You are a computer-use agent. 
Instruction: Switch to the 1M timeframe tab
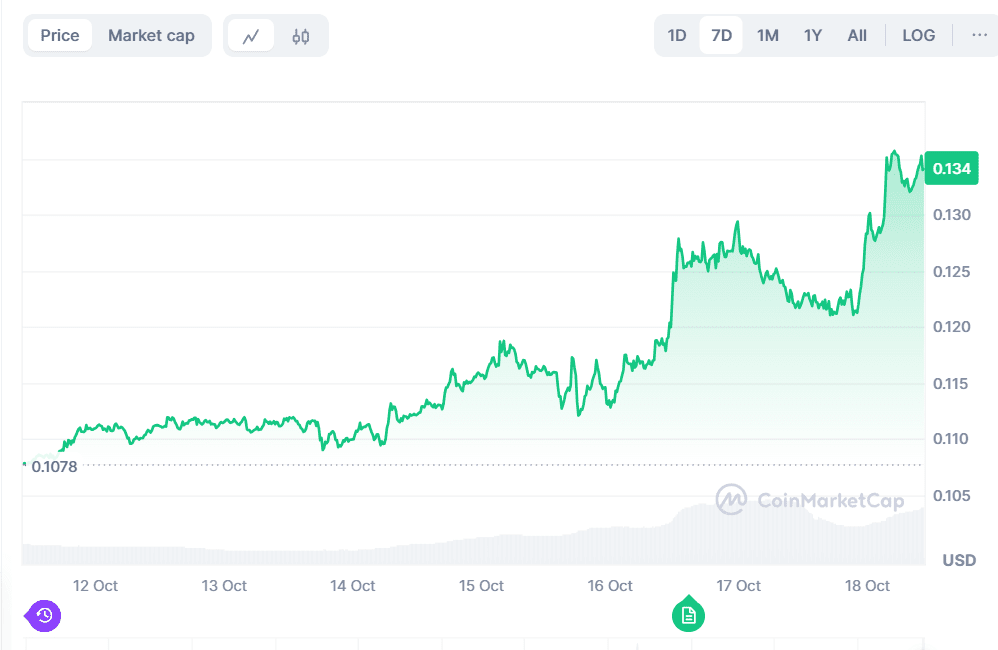767,34
